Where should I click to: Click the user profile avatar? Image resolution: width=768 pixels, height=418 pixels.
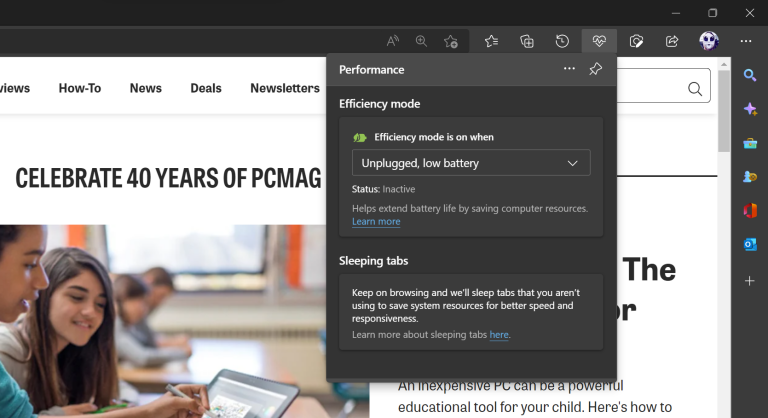tap(709, 41)
